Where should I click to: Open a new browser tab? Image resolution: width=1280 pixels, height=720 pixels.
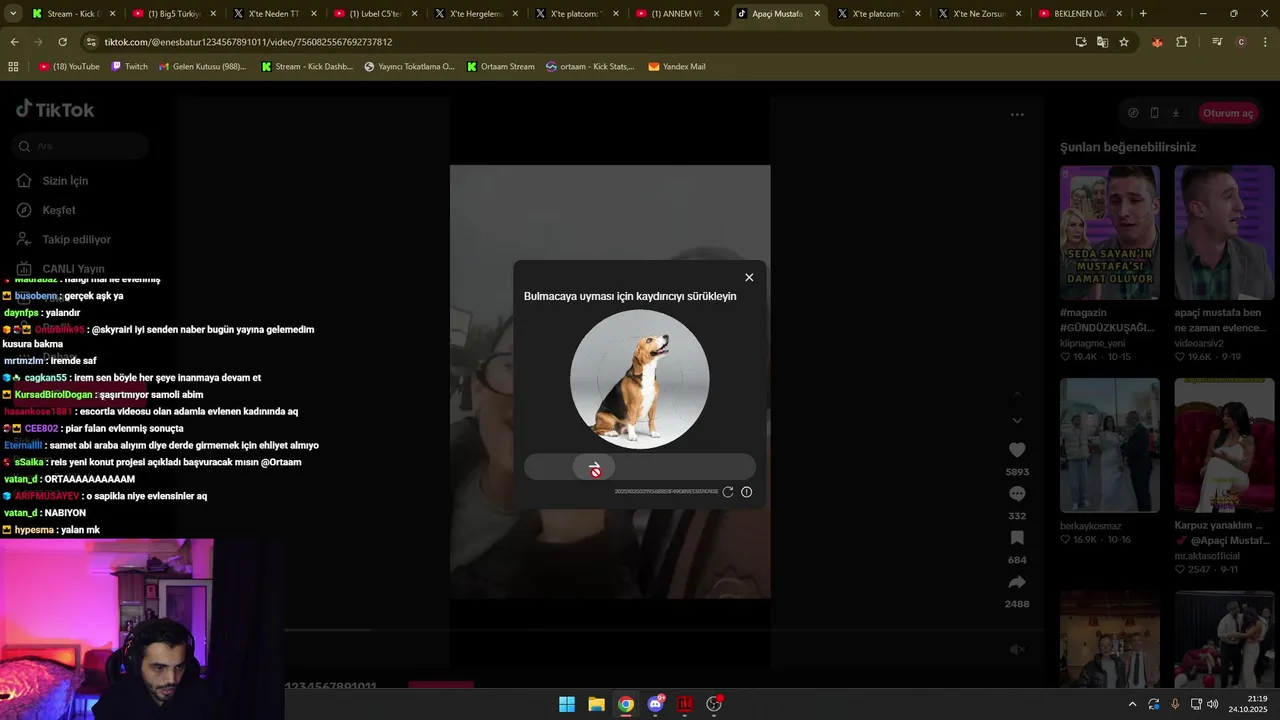[x=1143, y=14]
